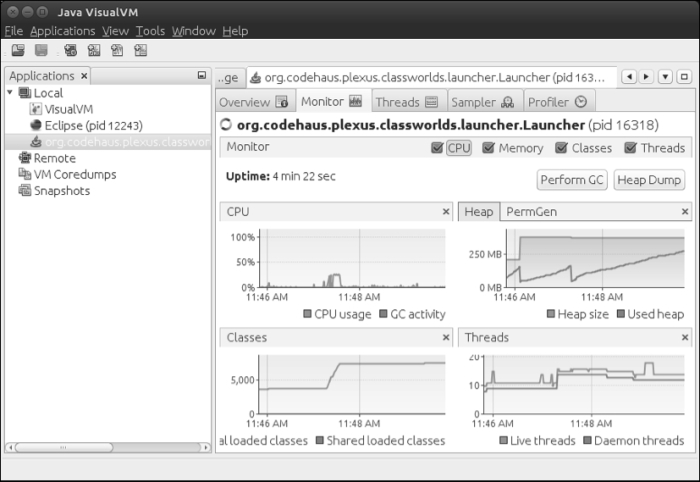Screen dimensions: 700x482
Task: Open the document list dropdown arrow
Action: click(665, 77)
